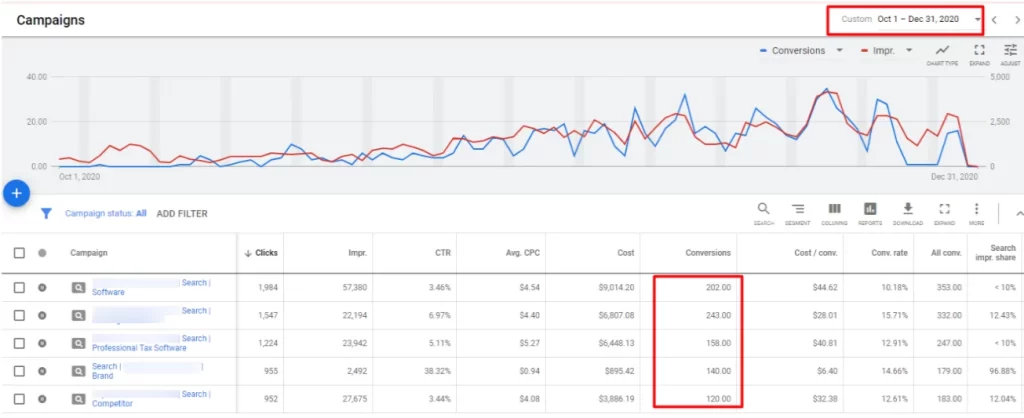Click the Segment icon in table toolbar
Viewport: 1024px width, 418px height.
point(798,212)
